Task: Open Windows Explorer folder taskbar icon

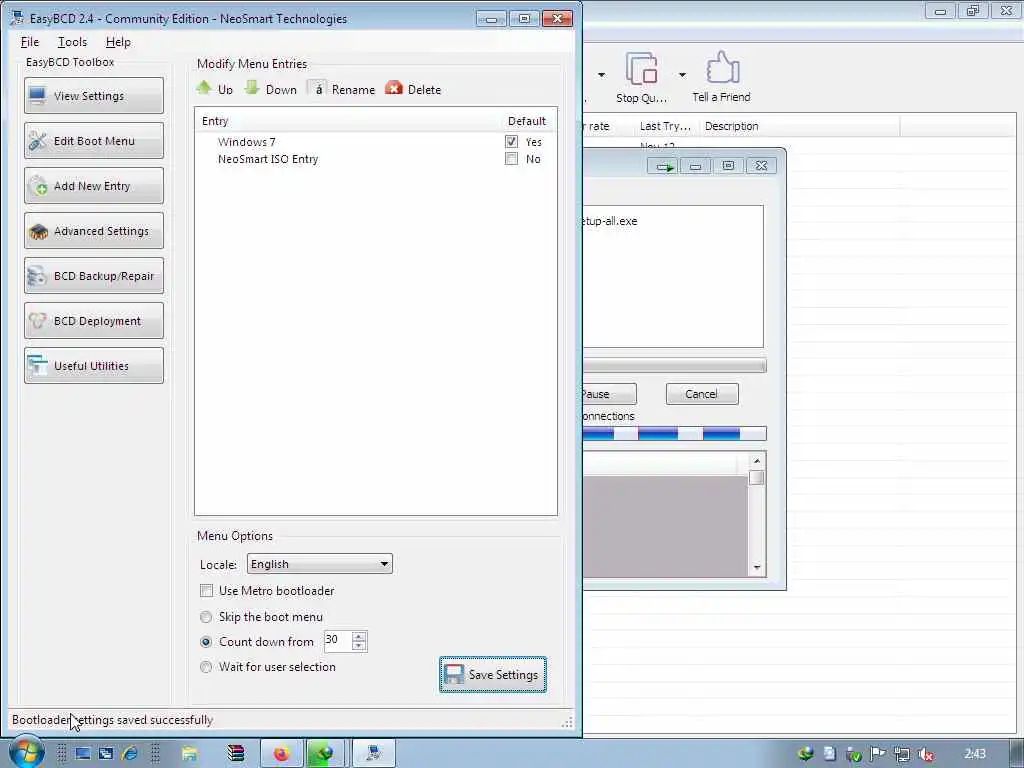Action: coord(189,754)
